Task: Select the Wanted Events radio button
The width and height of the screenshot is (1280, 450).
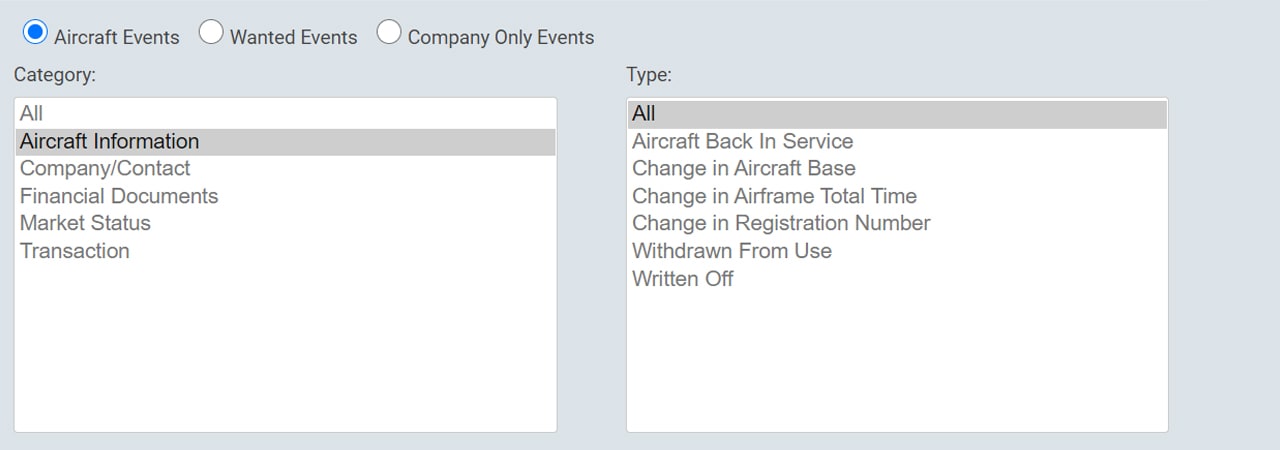Action: click(211, 33)
